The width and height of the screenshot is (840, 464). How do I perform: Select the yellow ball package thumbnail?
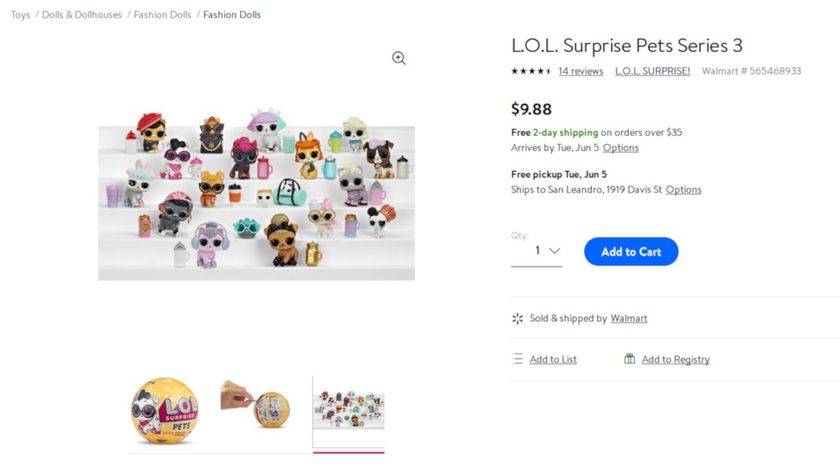pyautogui.click(x=164, y=412)
